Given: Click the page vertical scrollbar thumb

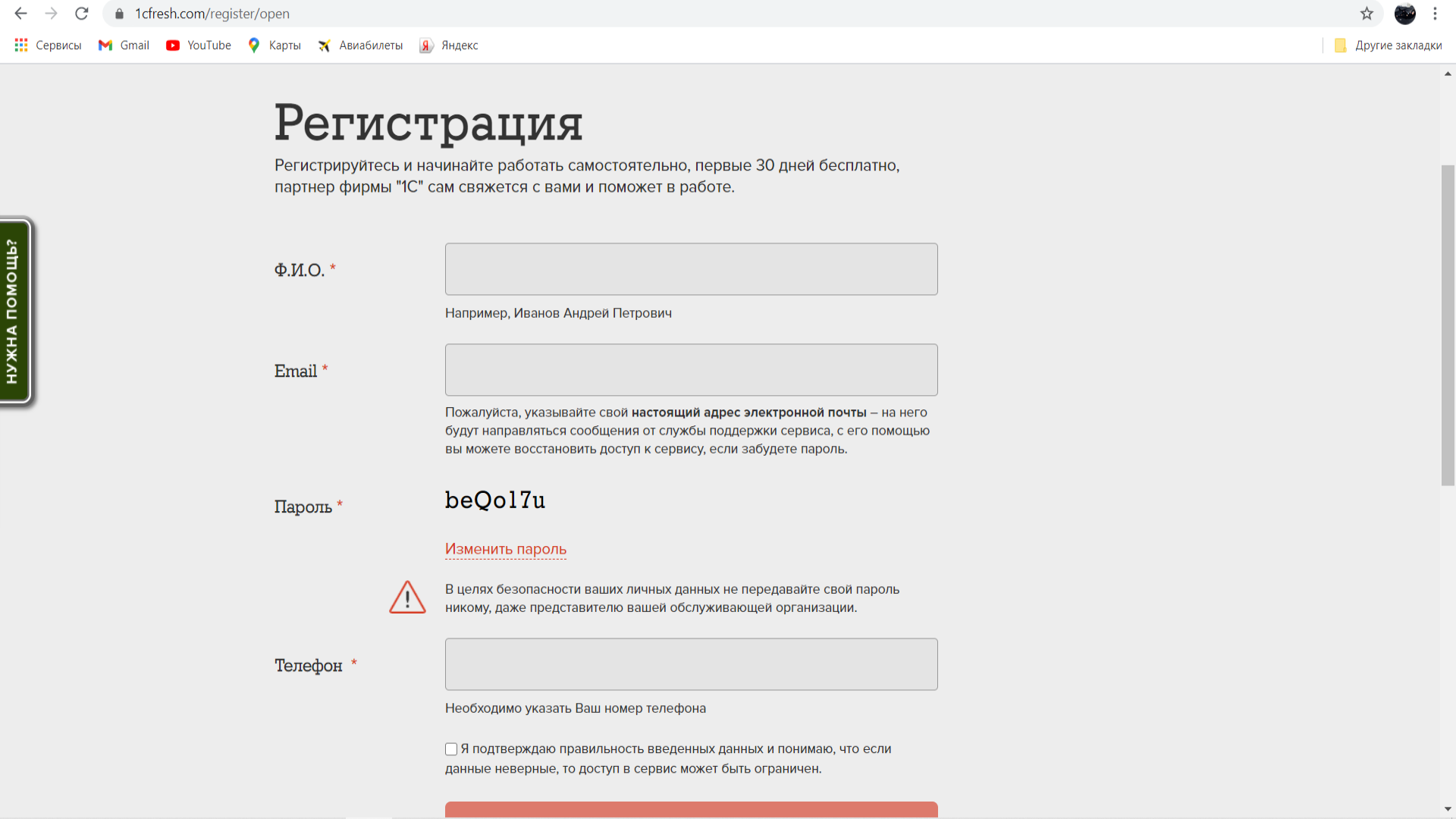Looking at the screenshot, I should (1448, 325).
